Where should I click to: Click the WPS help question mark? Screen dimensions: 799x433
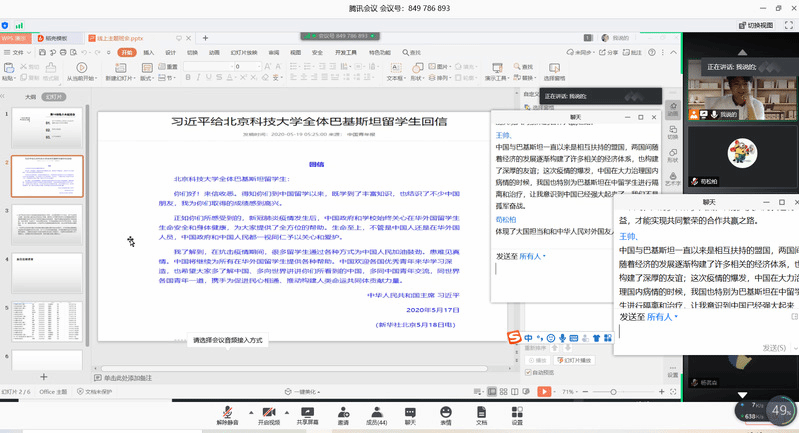[652, 52]
